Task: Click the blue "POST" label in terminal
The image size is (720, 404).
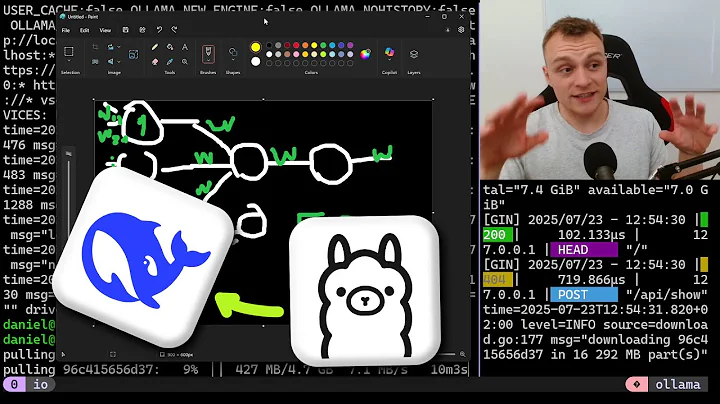Action: click(x=584, y=294)
